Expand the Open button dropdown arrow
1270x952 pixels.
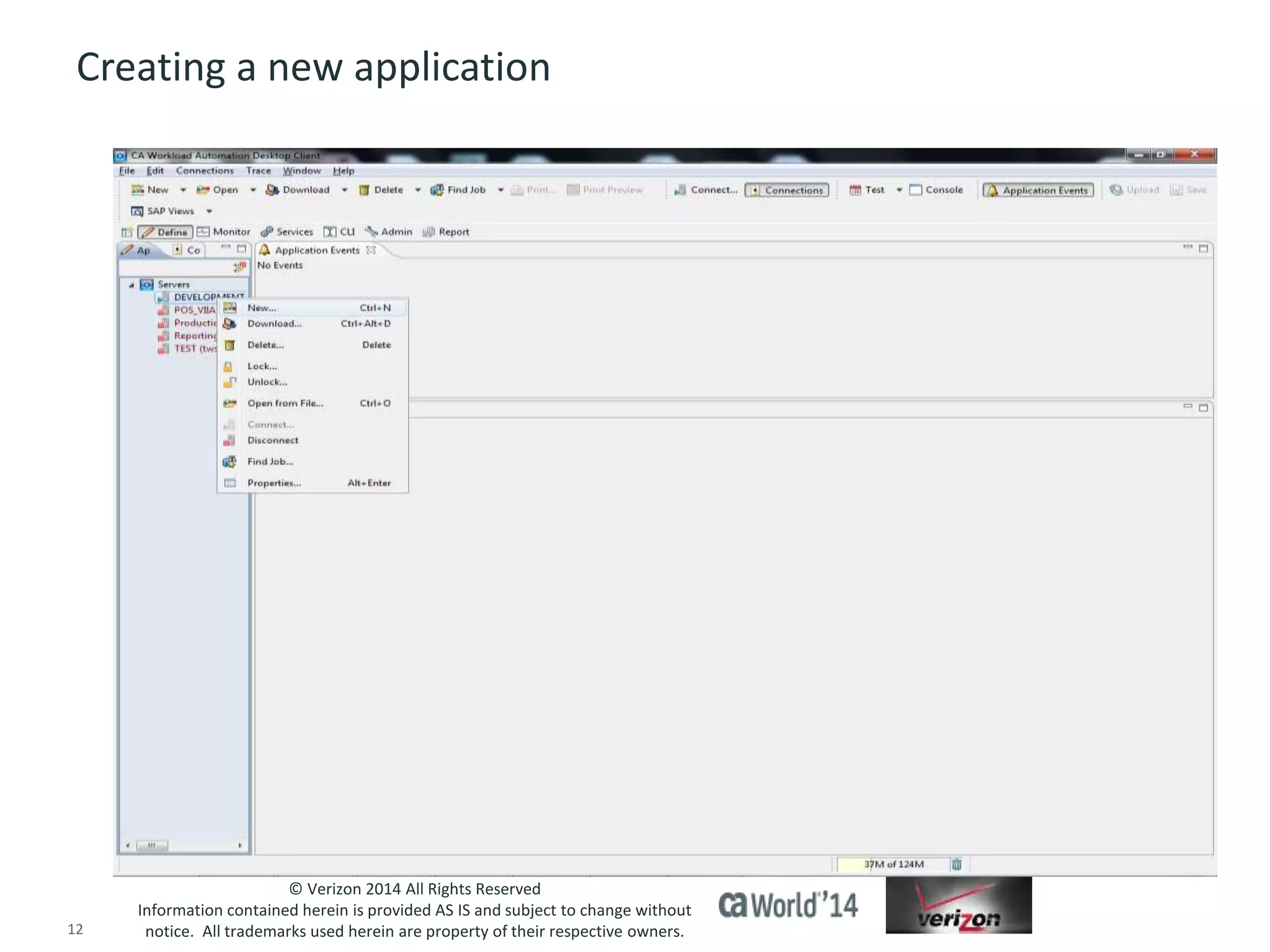tap(253, 190)
